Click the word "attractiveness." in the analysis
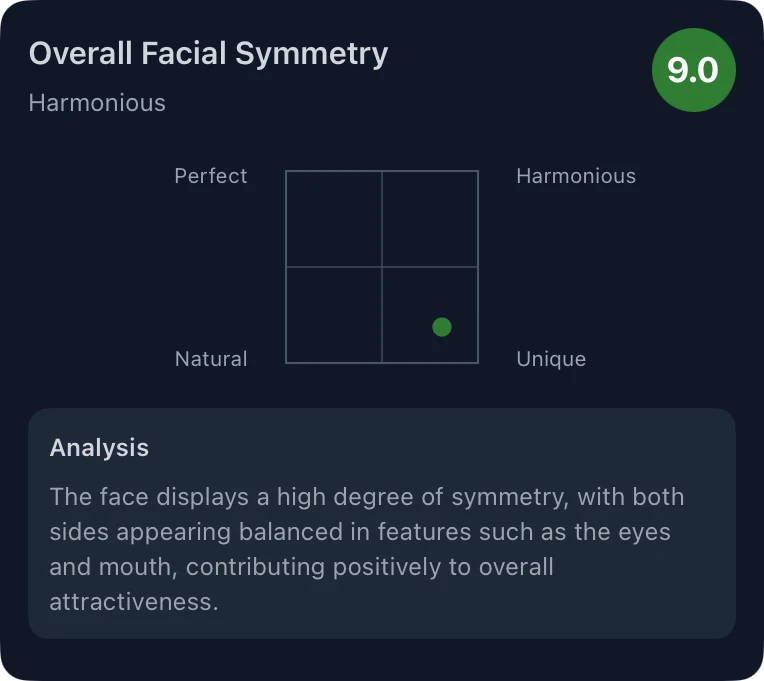Image resolution: width=764 pixels, height=681 pixels. (133, 602)
